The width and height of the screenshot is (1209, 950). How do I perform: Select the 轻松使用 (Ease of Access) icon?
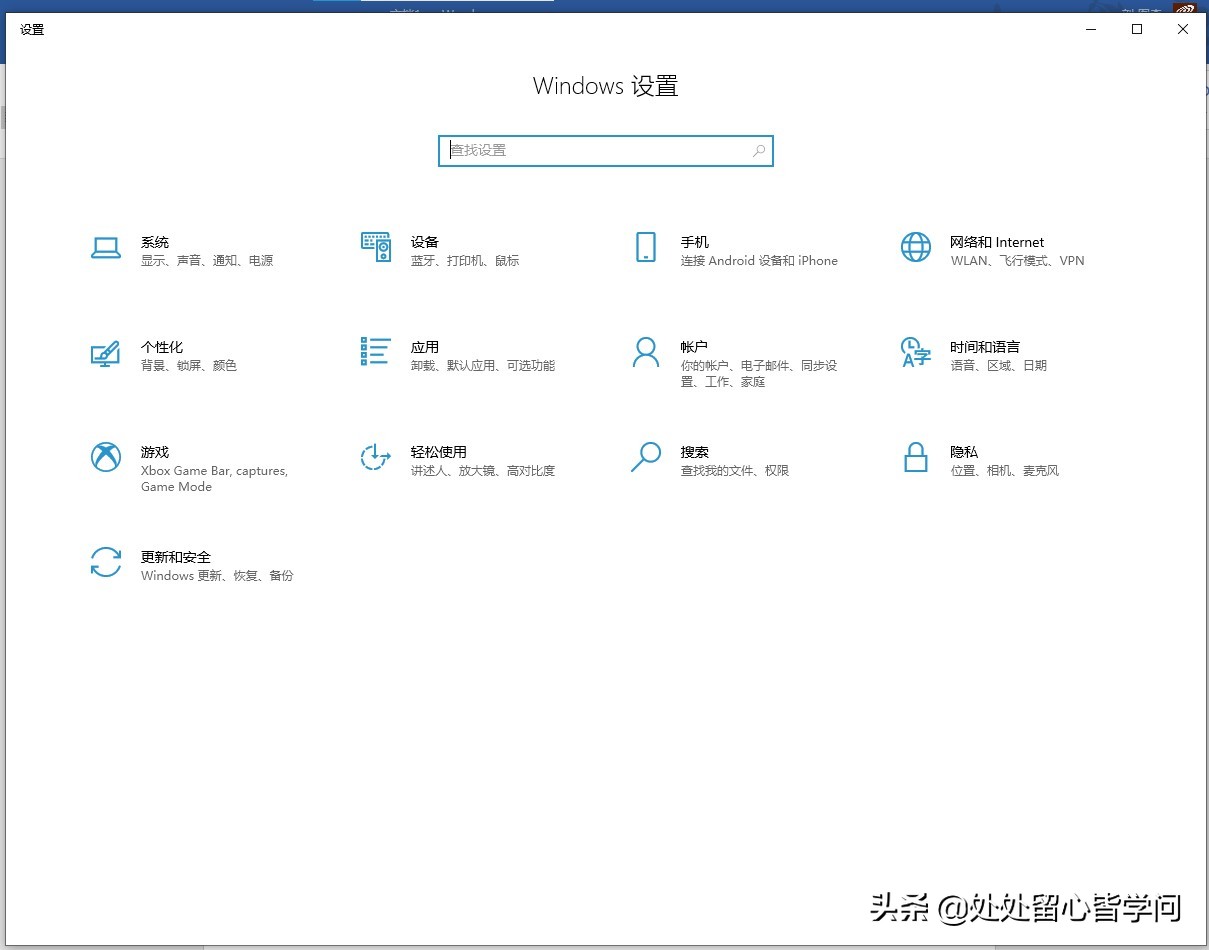[x=375, y=458]
